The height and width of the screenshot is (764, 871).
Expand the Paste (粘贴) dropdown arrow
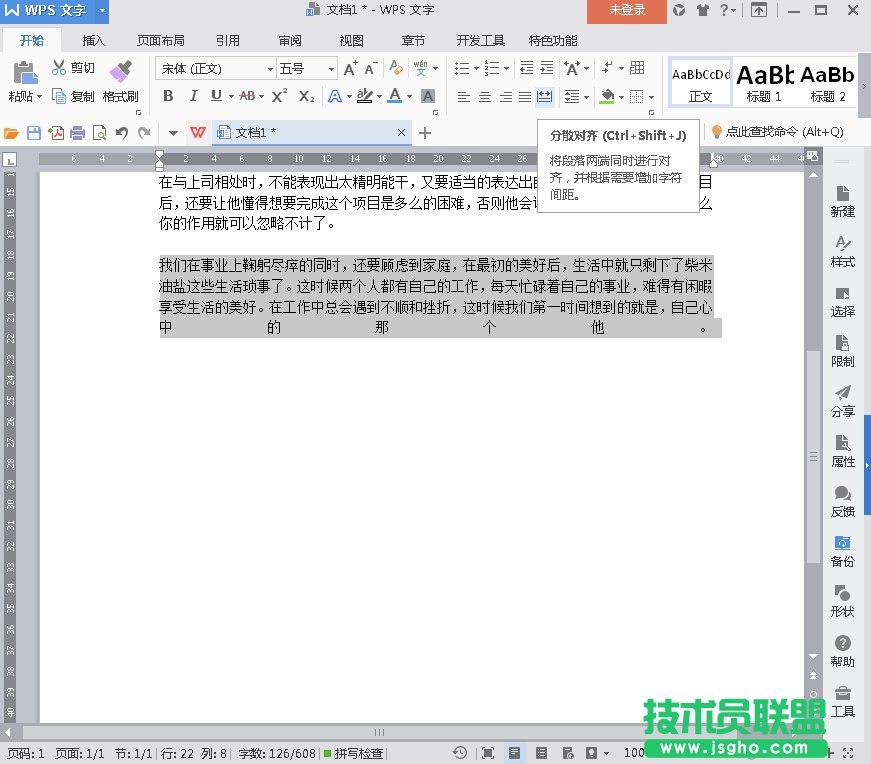(x=40, y=98)
